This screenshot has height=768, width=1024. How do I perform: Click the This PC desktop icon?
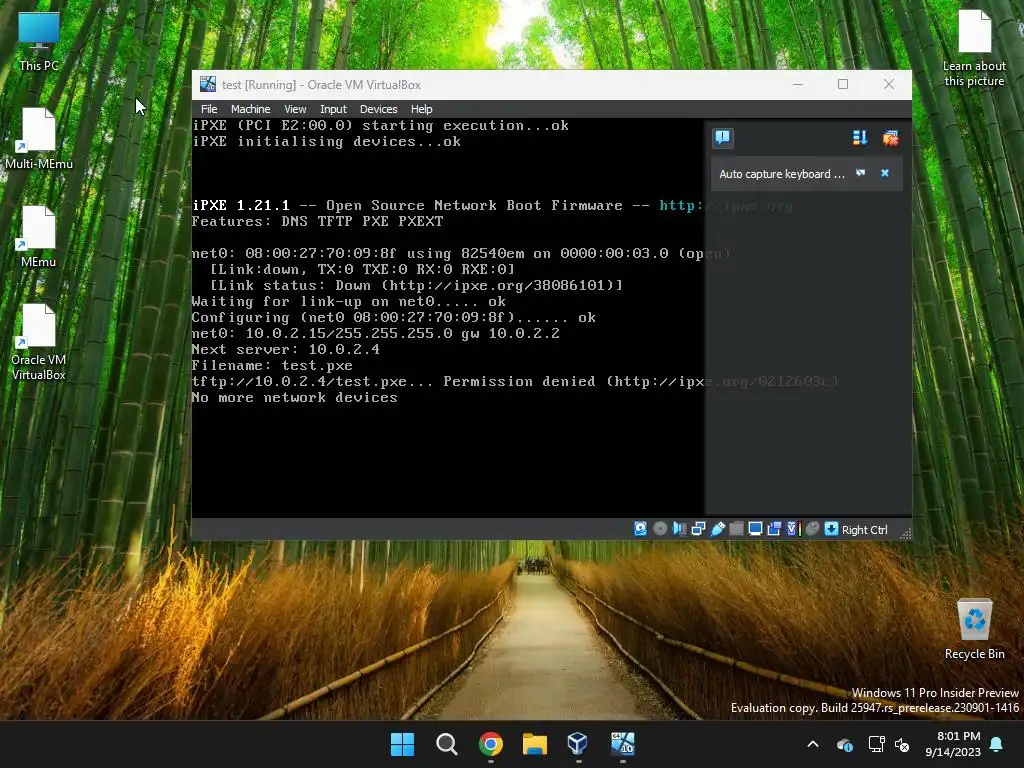point(39,40)
